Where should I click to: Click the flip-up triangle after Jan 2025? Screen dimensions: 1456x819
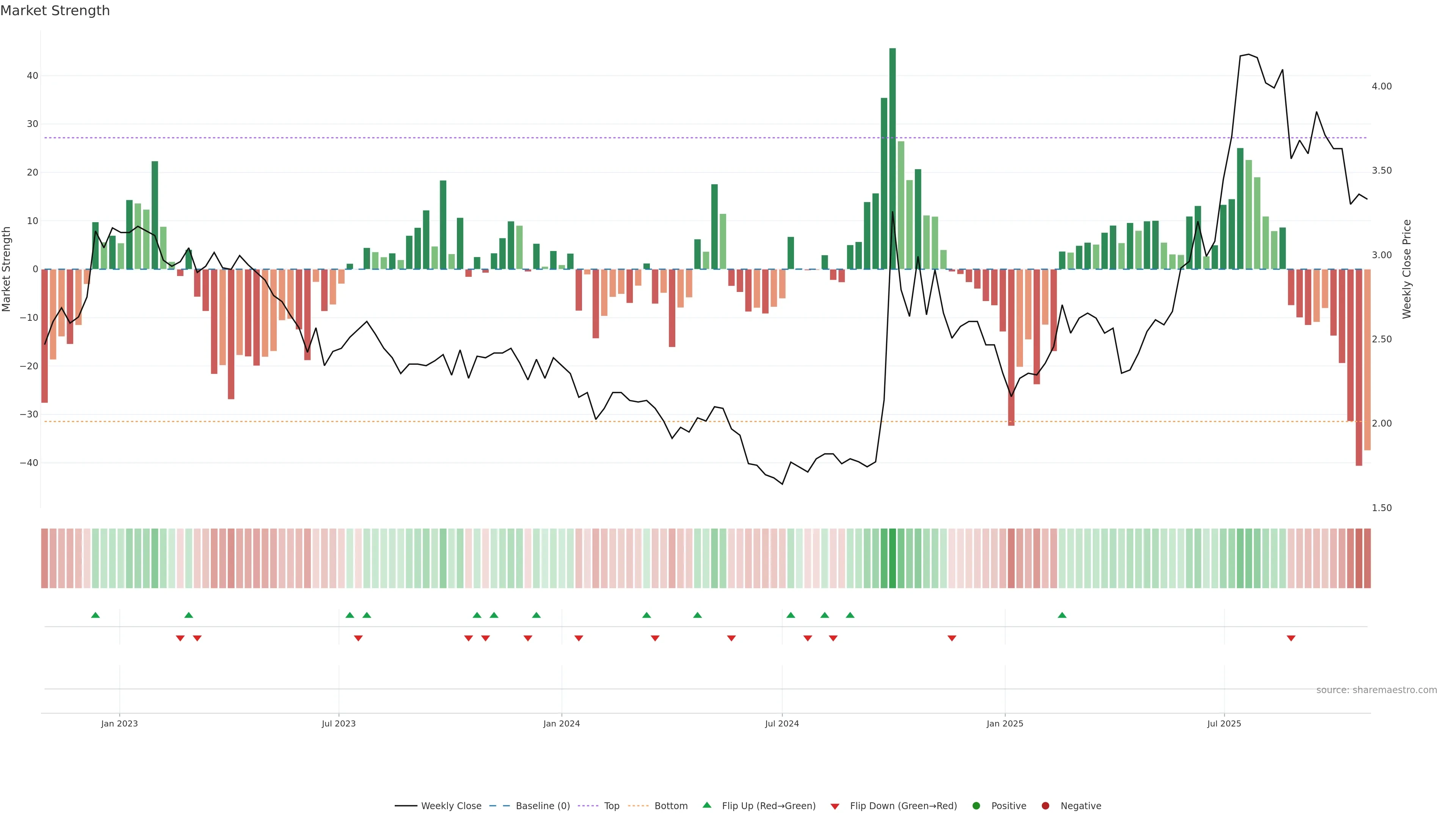1062,615
